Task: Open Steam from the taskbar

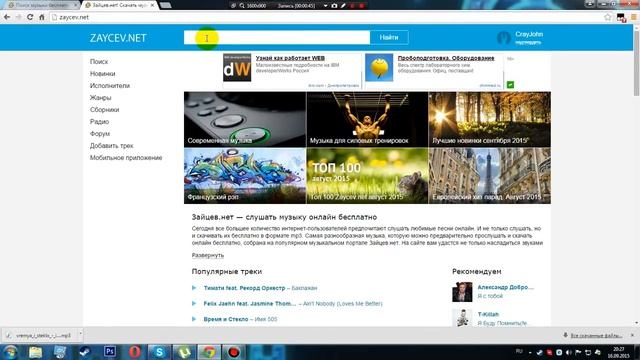Action: click(x=85, y=352)
